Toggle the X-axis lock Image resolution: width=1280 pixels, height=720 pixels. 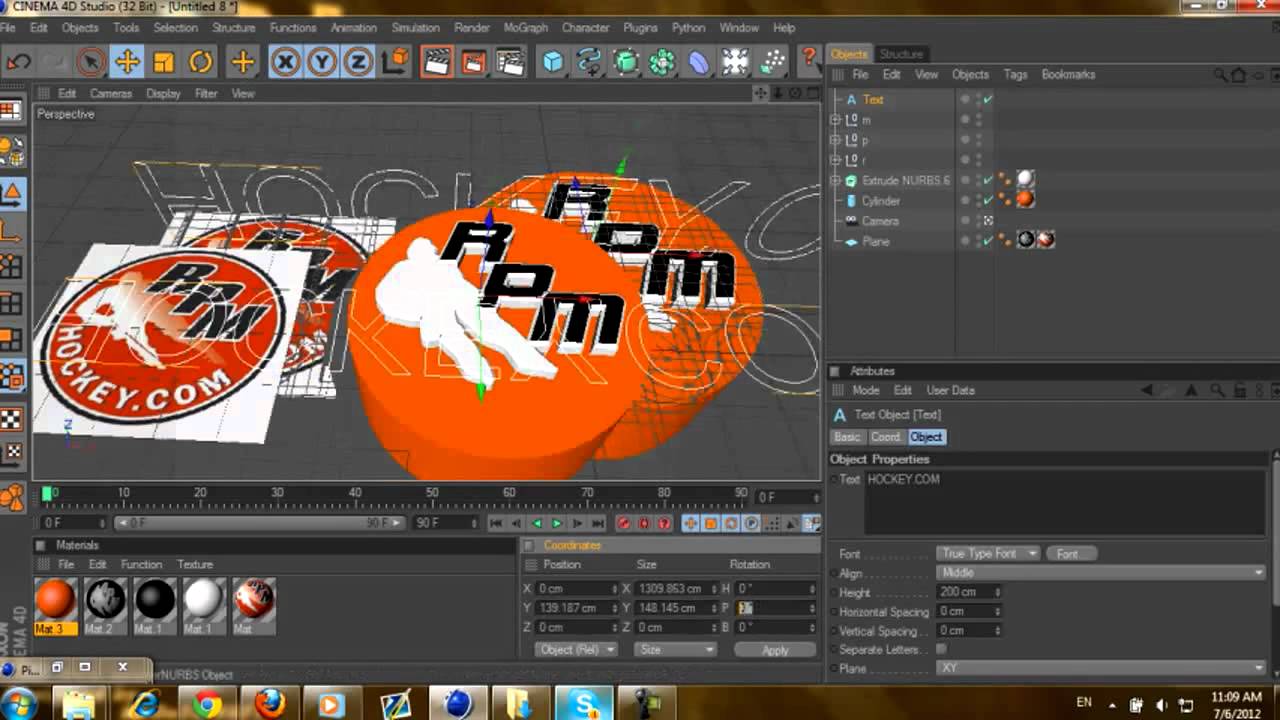(285, 62)
